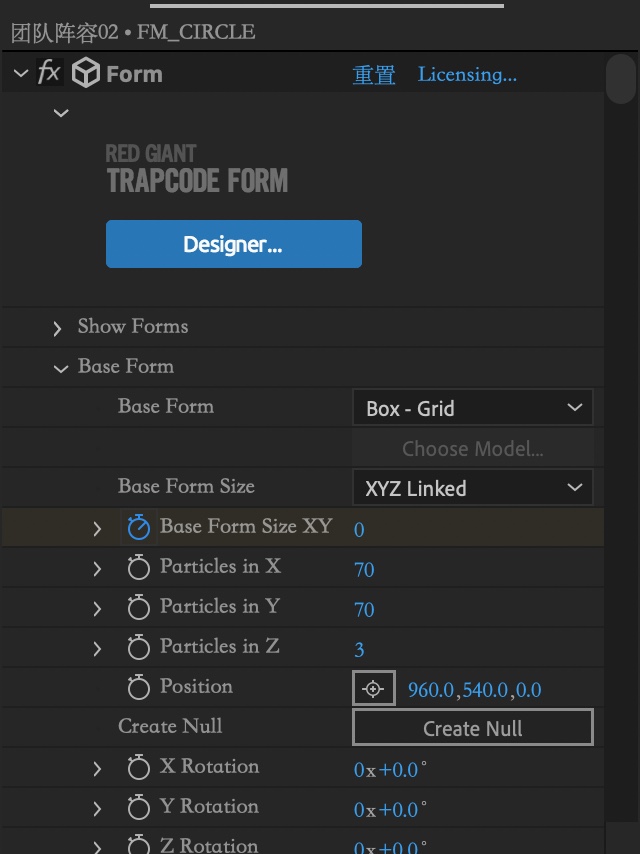640x854 pixels.
Task: Open the Base Form type dropdown
Action: [472, 408]
